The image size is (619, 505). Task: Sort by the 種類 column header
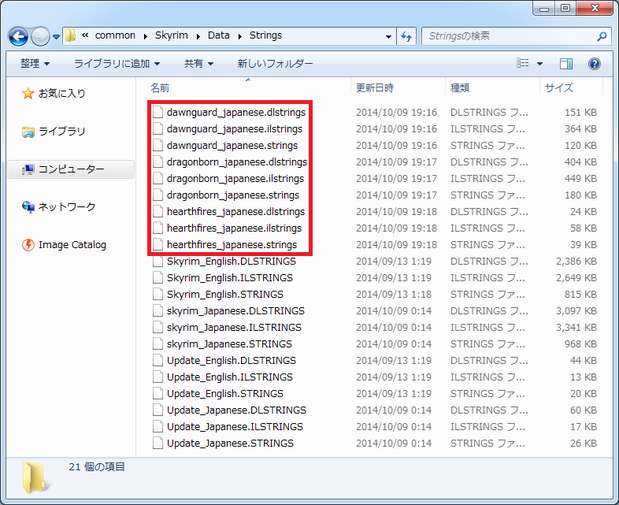pos(460,88)
